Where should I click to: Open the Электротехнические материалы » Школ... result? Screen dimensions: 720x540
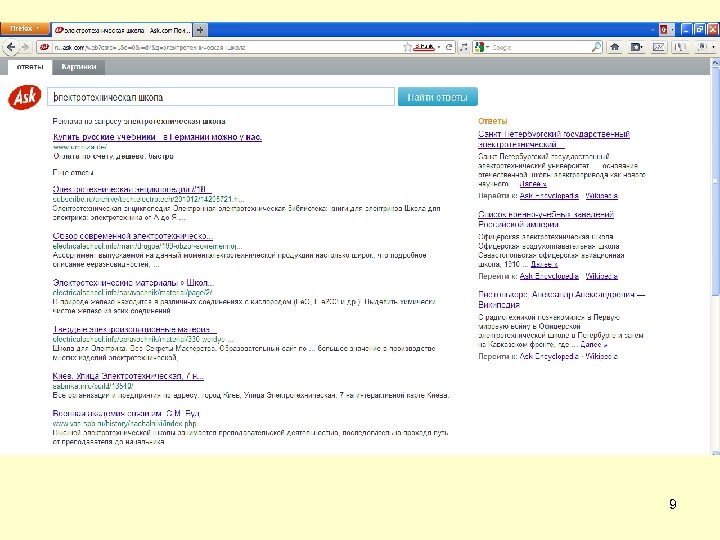pyautogui.click(x=133, y=282)
